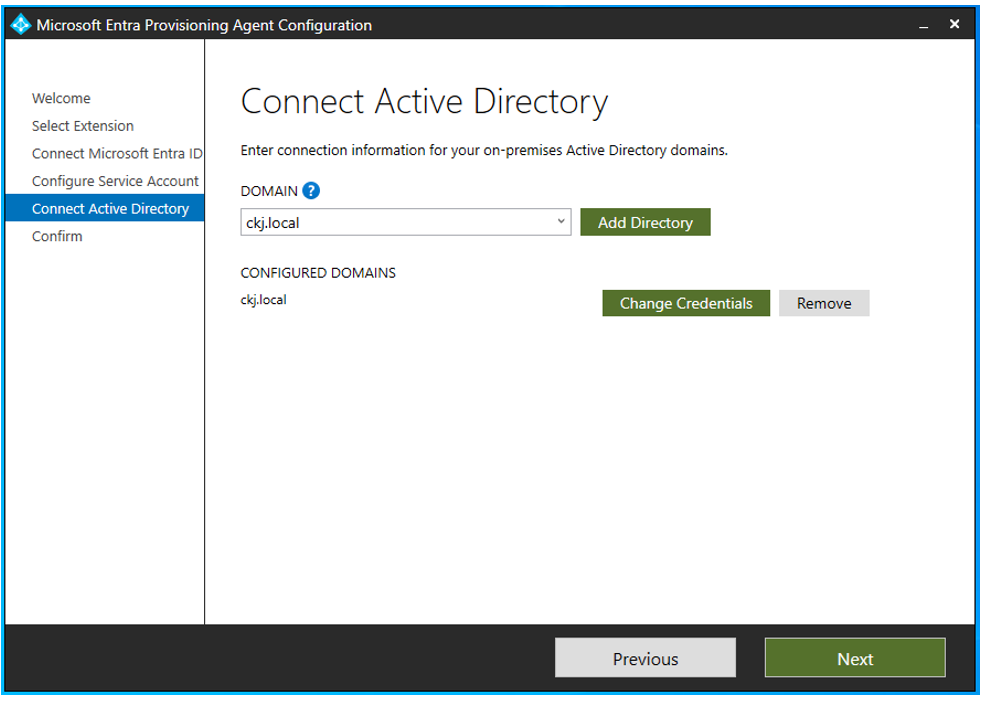992x703 pixels.
Task: Jump to the Confirm step
Action: 57,236
